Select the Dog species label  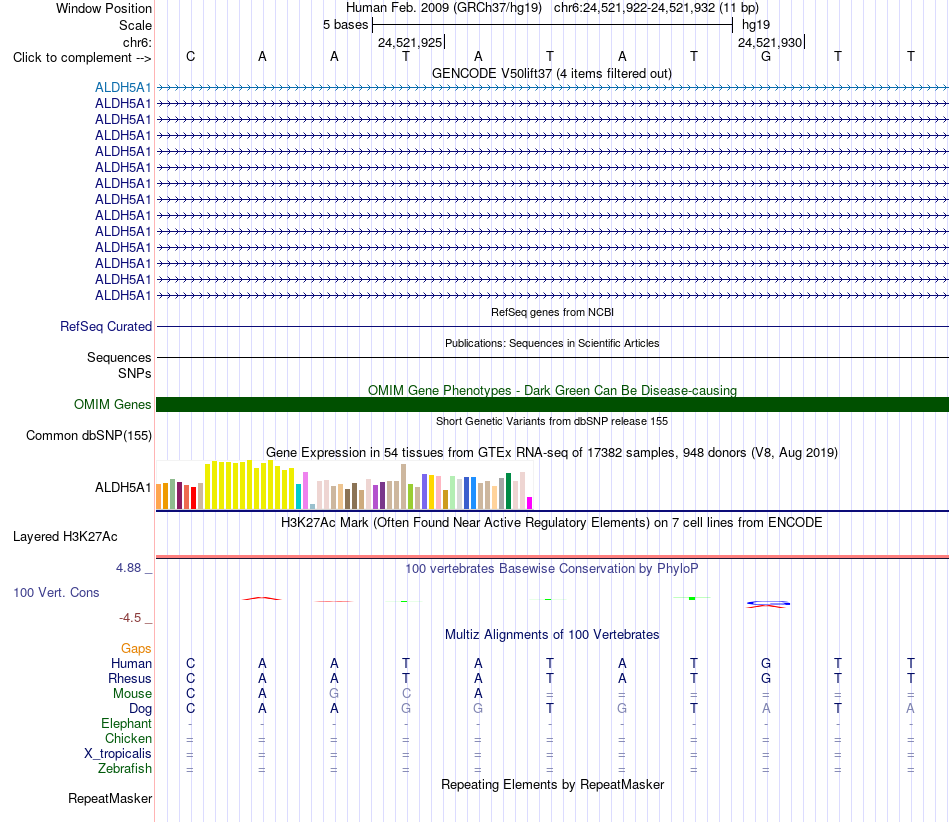click(x=140, y=709)
